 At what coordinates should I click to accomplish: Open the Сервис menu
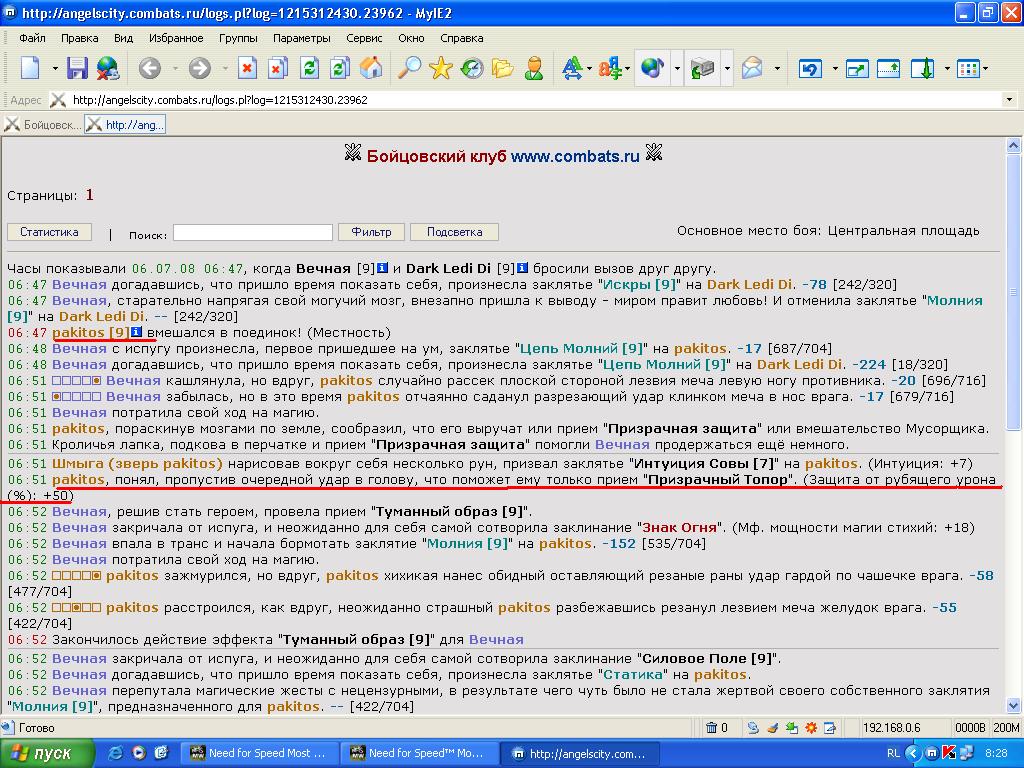(364, 38)
